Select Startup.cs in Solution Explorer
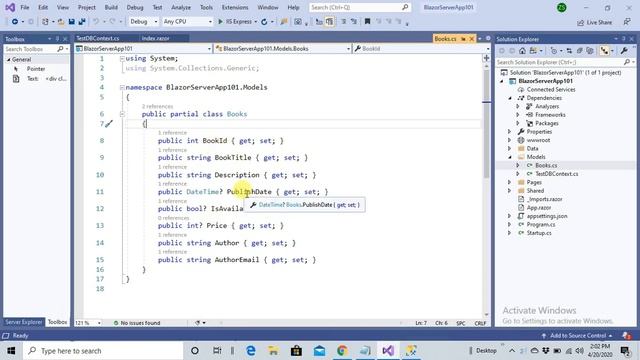This screenshot has width=640, height=360. (539, 233)
